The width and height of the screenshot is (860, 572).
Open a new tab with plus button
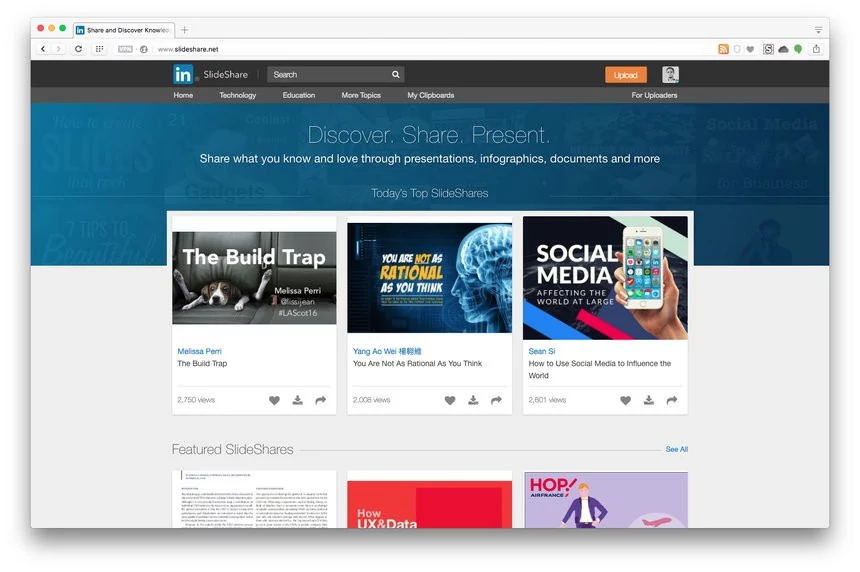[x=185, y=30]
